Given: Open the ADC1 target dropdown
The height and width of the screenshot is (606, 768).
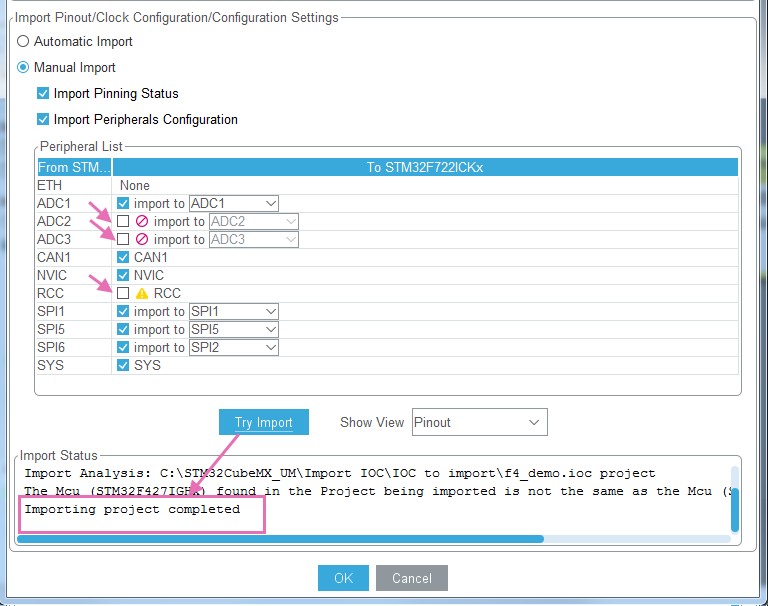Looking at the screenshot, I should coord(234,203).
